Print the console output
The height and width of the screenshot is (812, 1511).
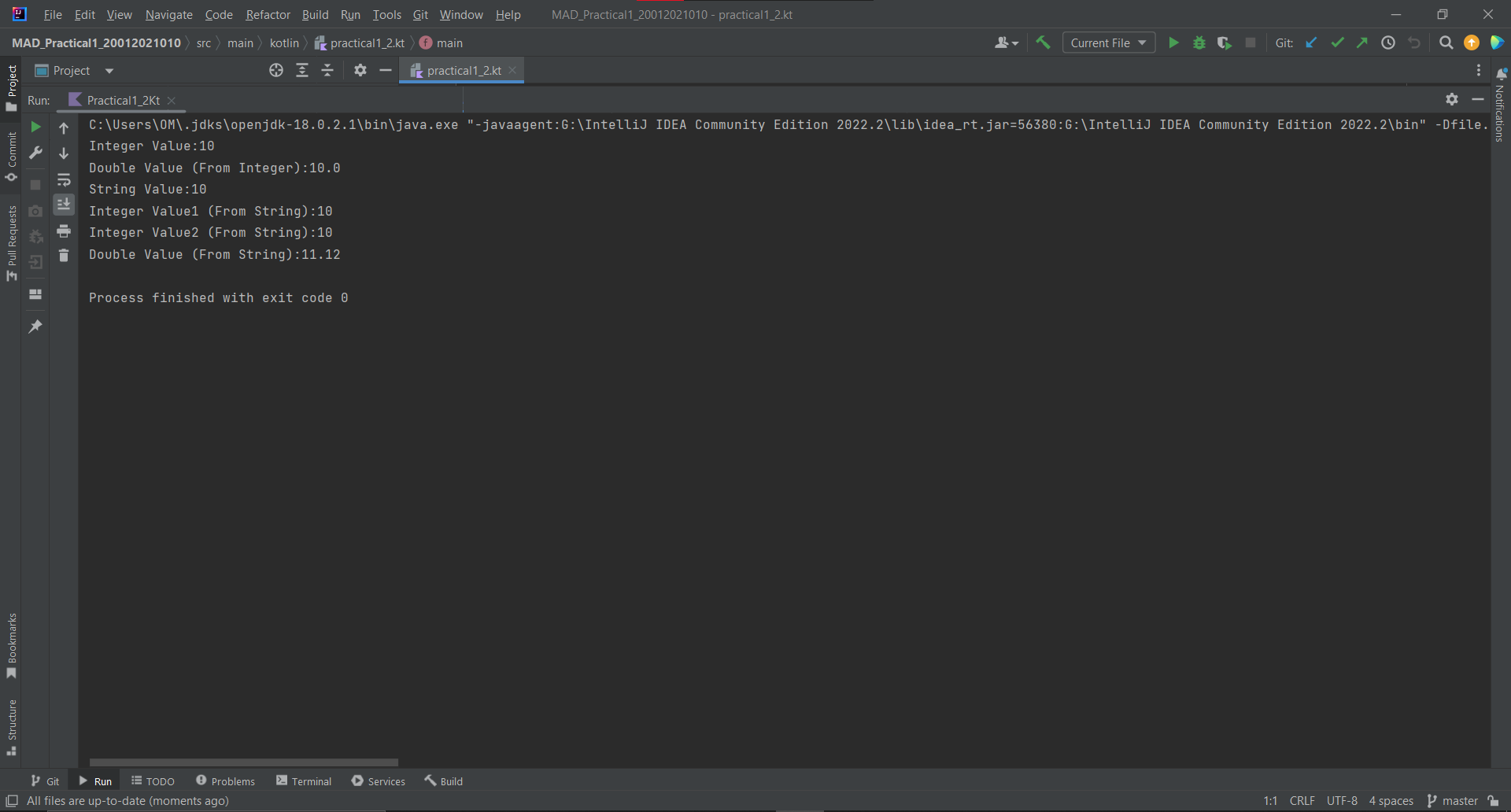tap(64, 231)
